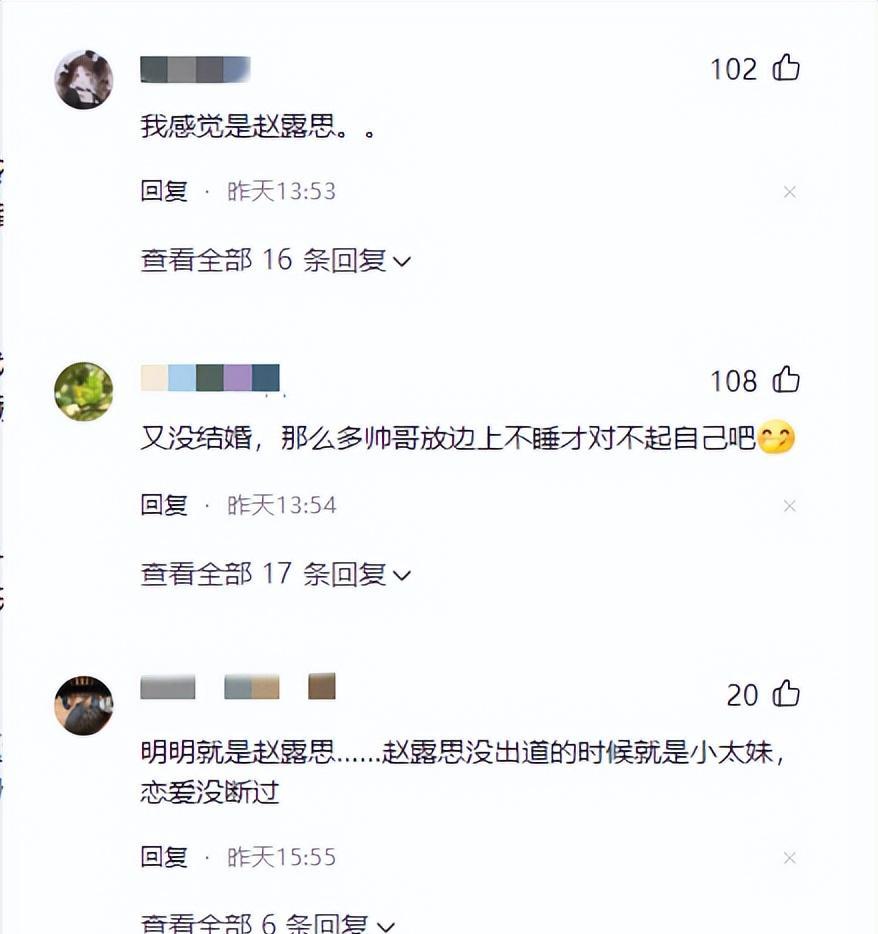Open the third commenter's blurred username

click(x=238, y=686)
